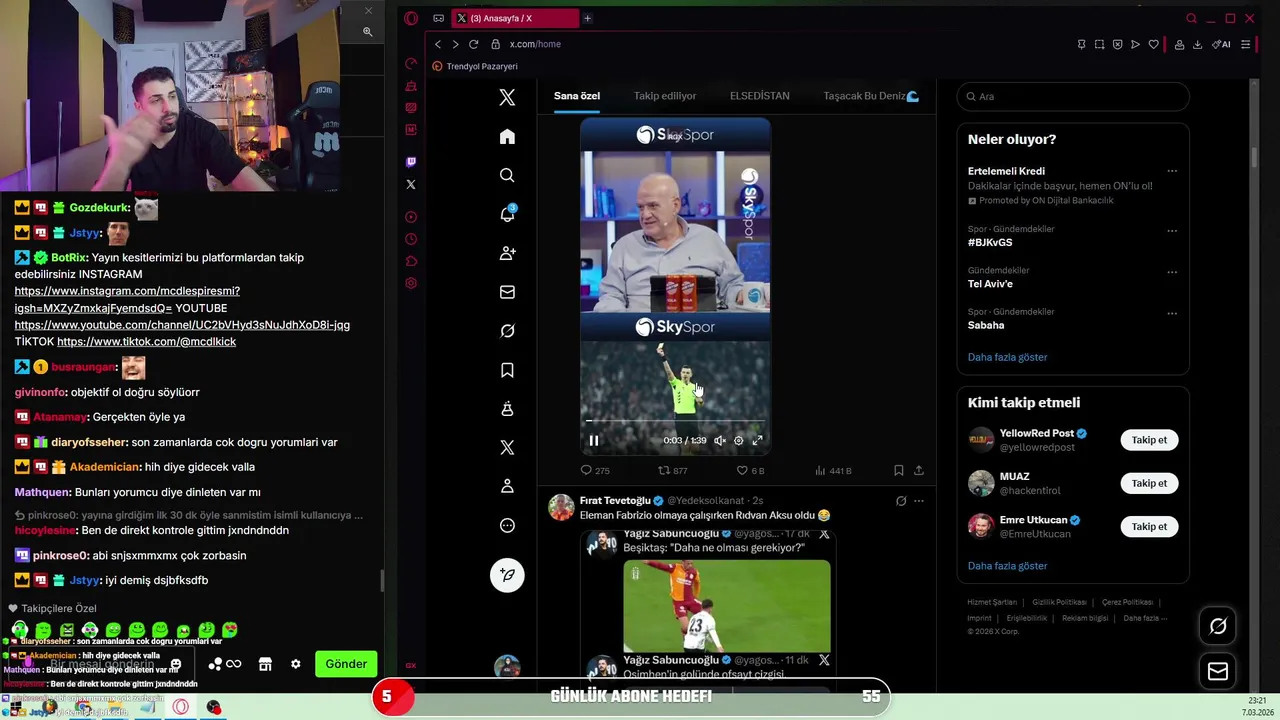Viewport: 1280px width, 720px height.
Task: Open the shop icon in chat bar
Action: [265, 664]
